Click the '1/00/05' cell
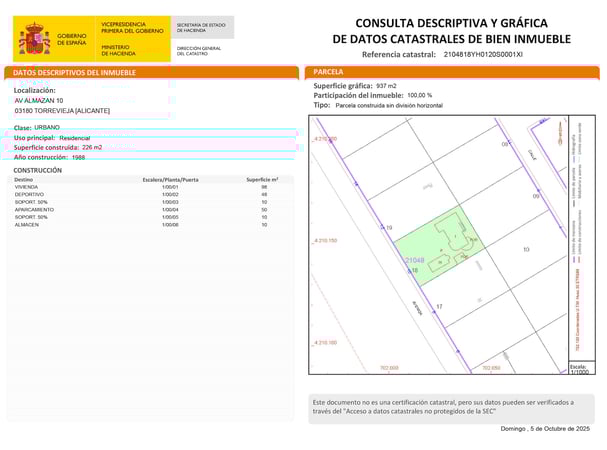The image size is (607, 450). [170, 217]
